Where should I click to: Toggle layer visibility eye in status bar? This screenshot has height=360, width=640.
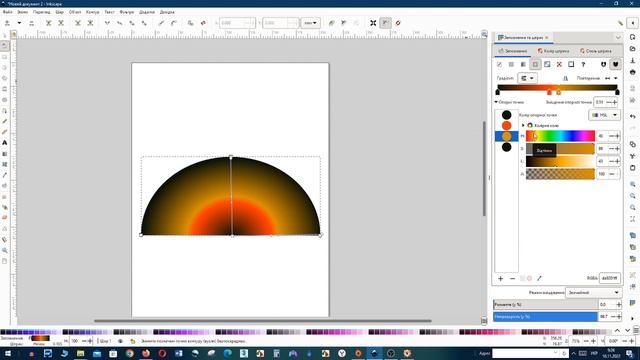pos(120,341)
